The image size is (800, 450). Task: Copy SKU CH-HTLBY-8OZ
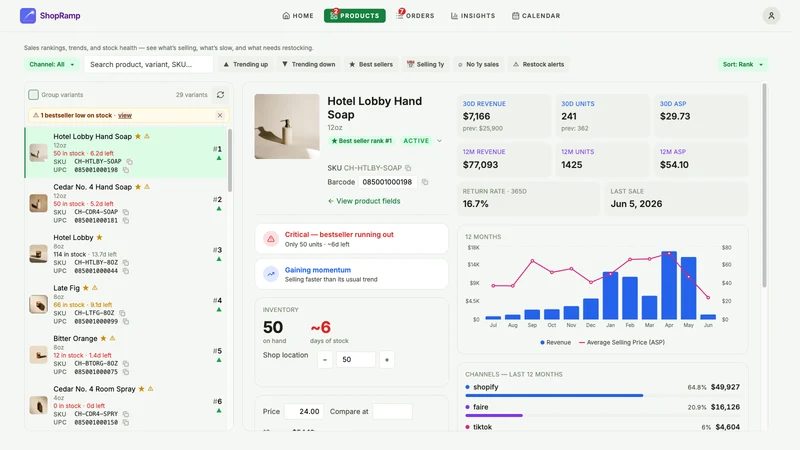(x=126, y=263)
